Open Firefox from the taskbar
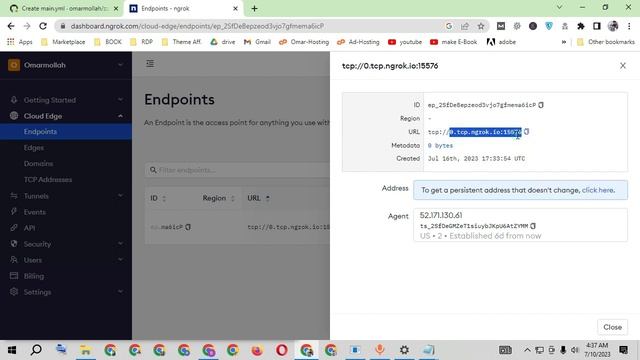Viewport: 640px width, 360px height. pyautogui.click(x=257, y=350)
